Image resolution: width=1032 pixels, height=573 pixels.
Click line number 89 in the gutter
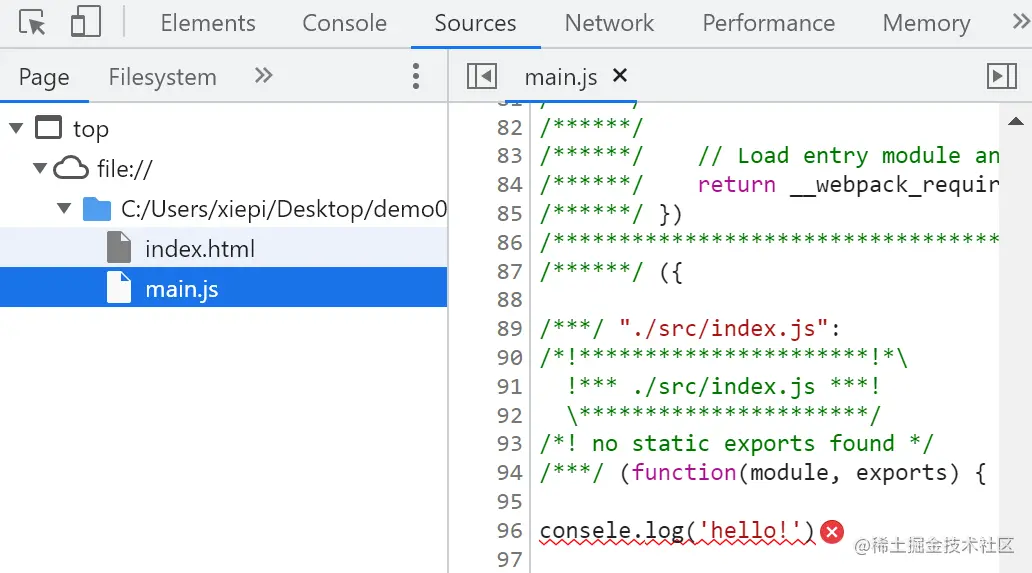tap(510, 328)
